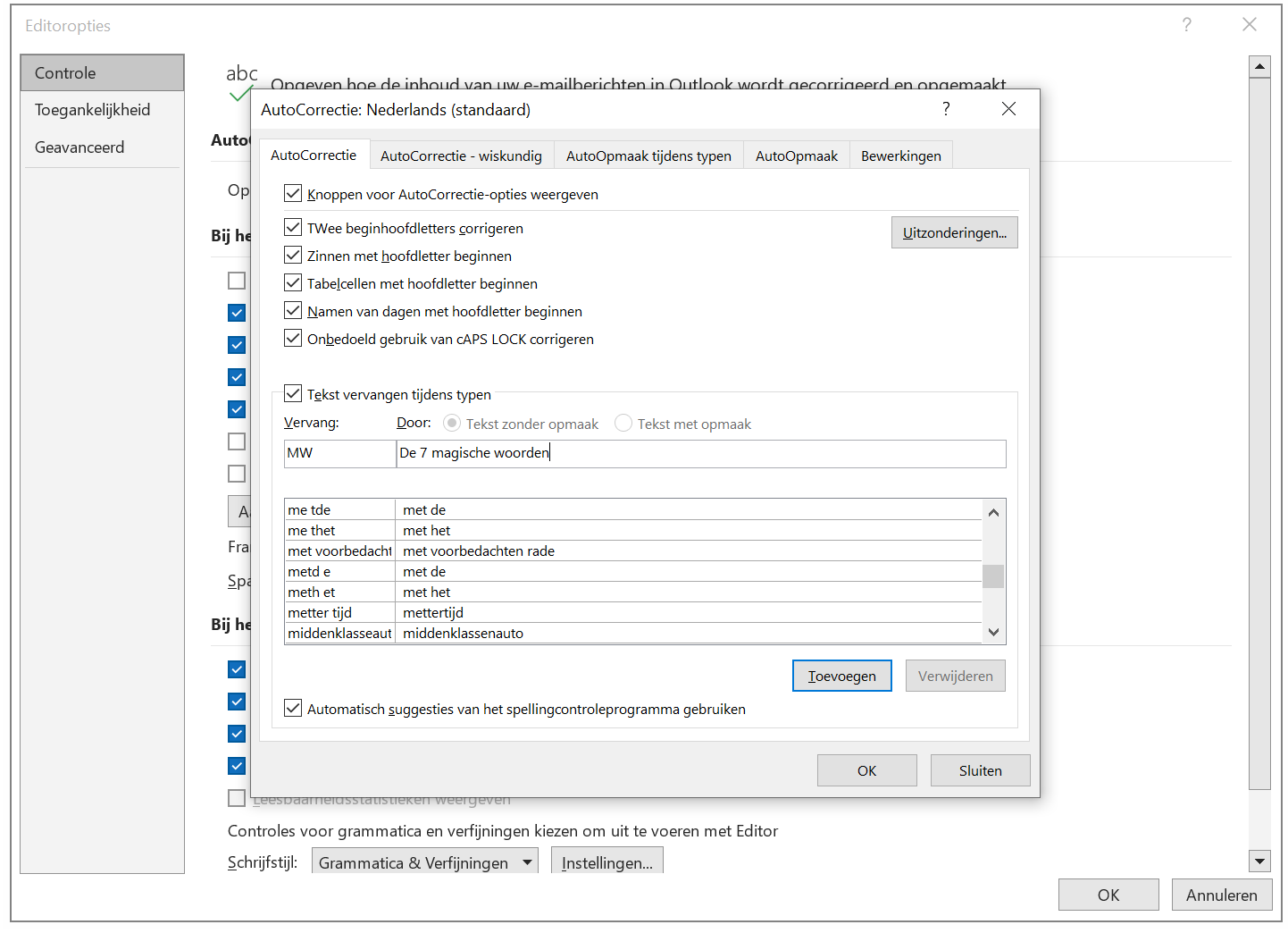Click Editoropties window scroll-up arrow
Screen dimensions: 1288x933
tap(1259, 66)
